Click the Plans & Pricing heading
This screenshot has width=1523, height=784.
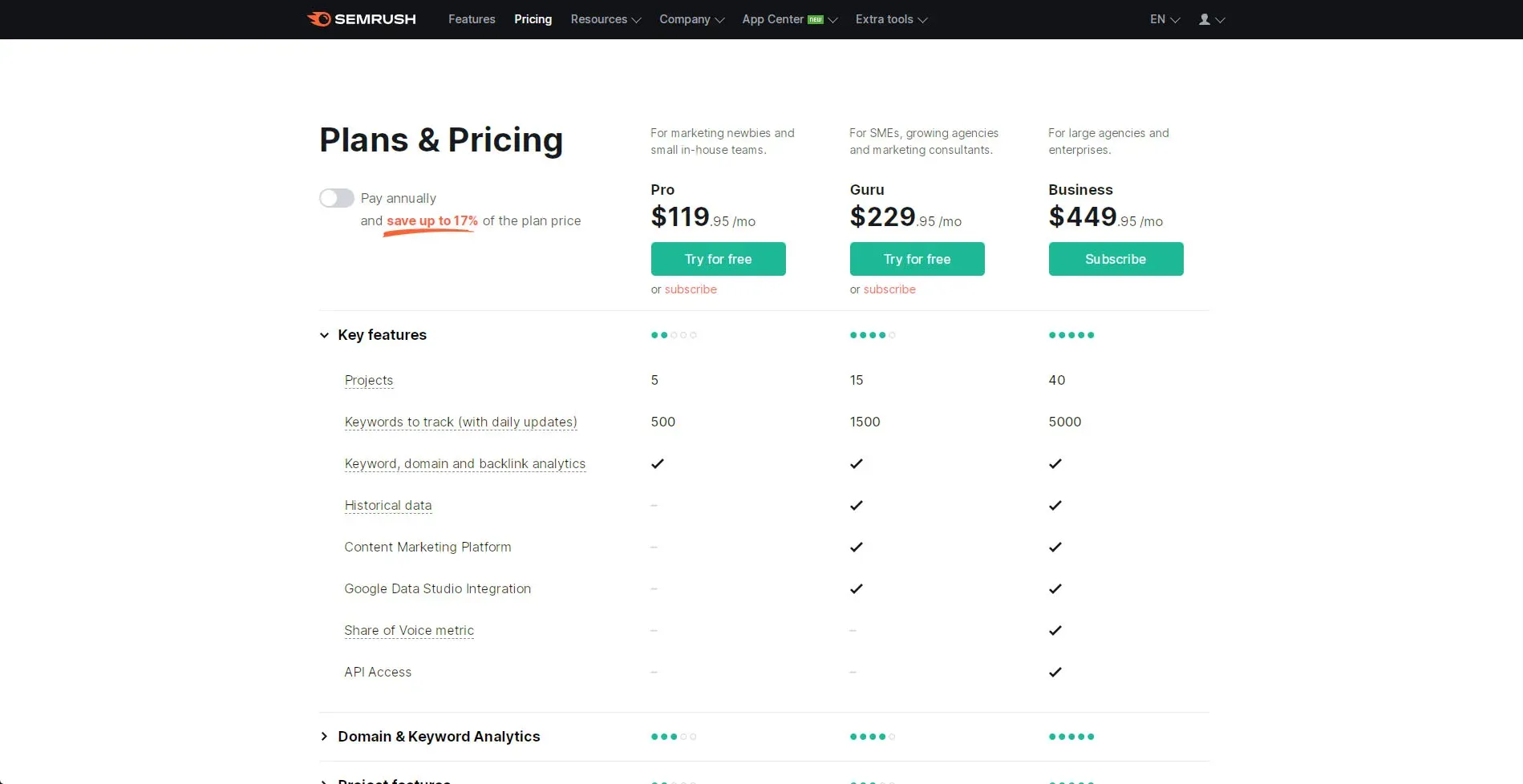point(441,139)
